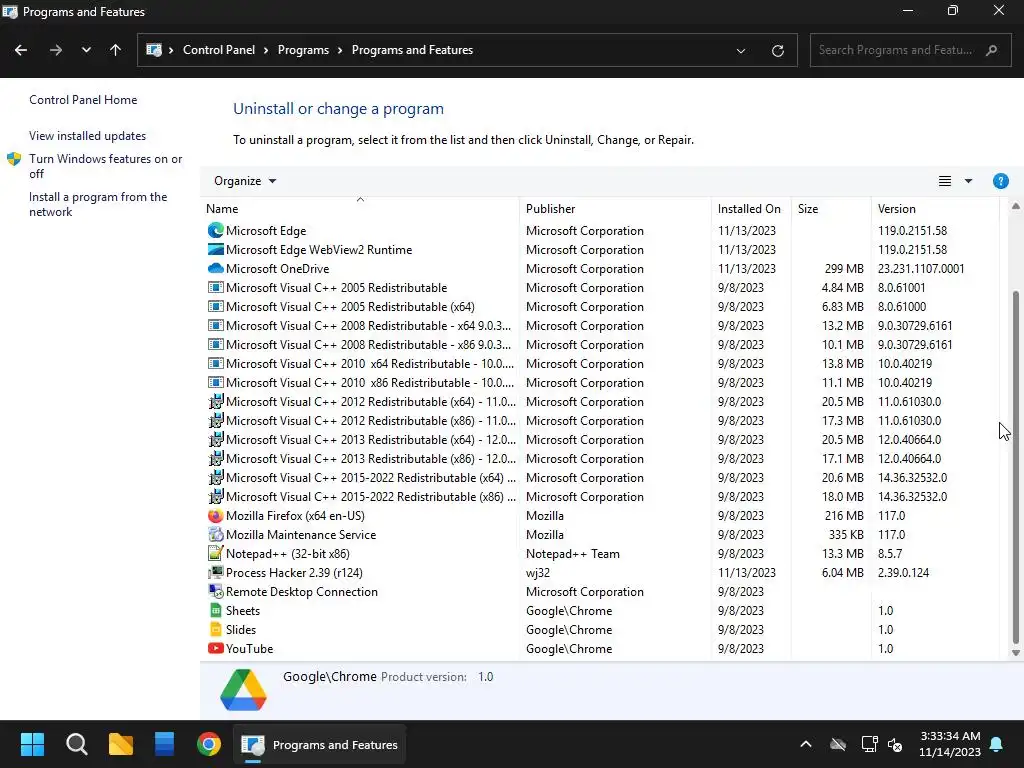Click the Sheets app icon
This screenshot has width=1024, height=768.
click(216, 611)
